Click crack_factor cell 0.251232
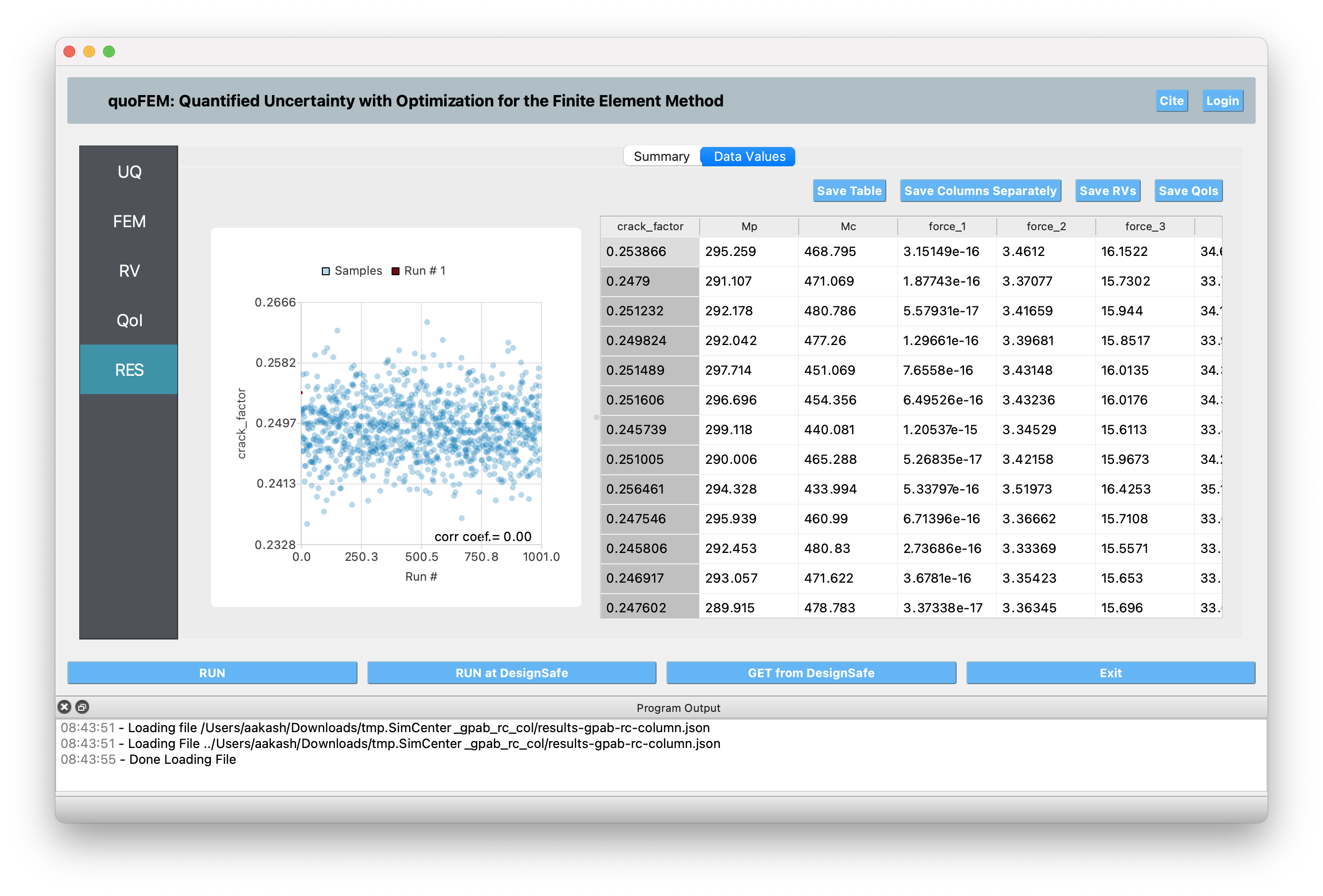This screenshot has width=1323, height=896. click(x=650, y=311)
